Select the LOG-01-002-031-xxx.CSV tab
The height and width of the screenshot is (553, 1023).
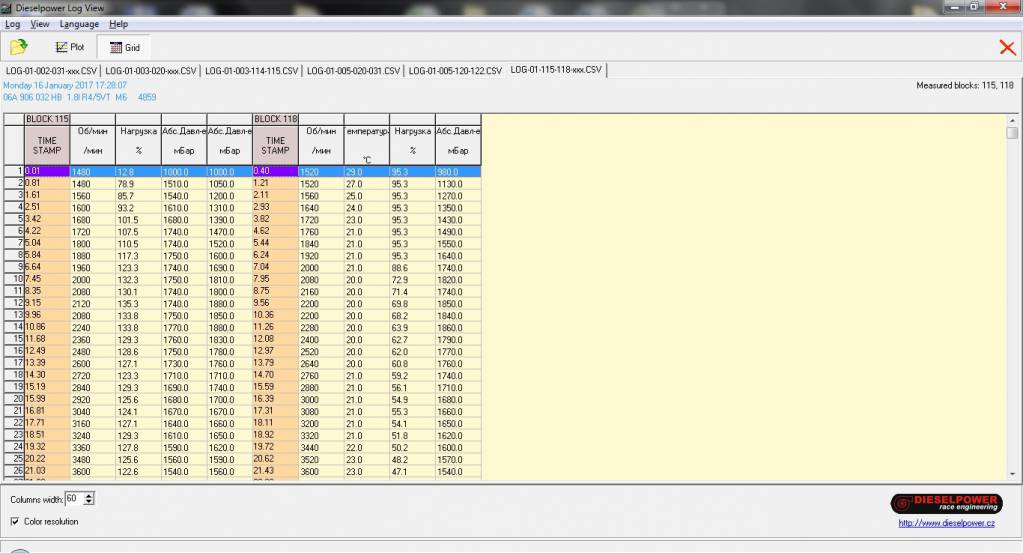pyautogui.click(x=51, y=71)
